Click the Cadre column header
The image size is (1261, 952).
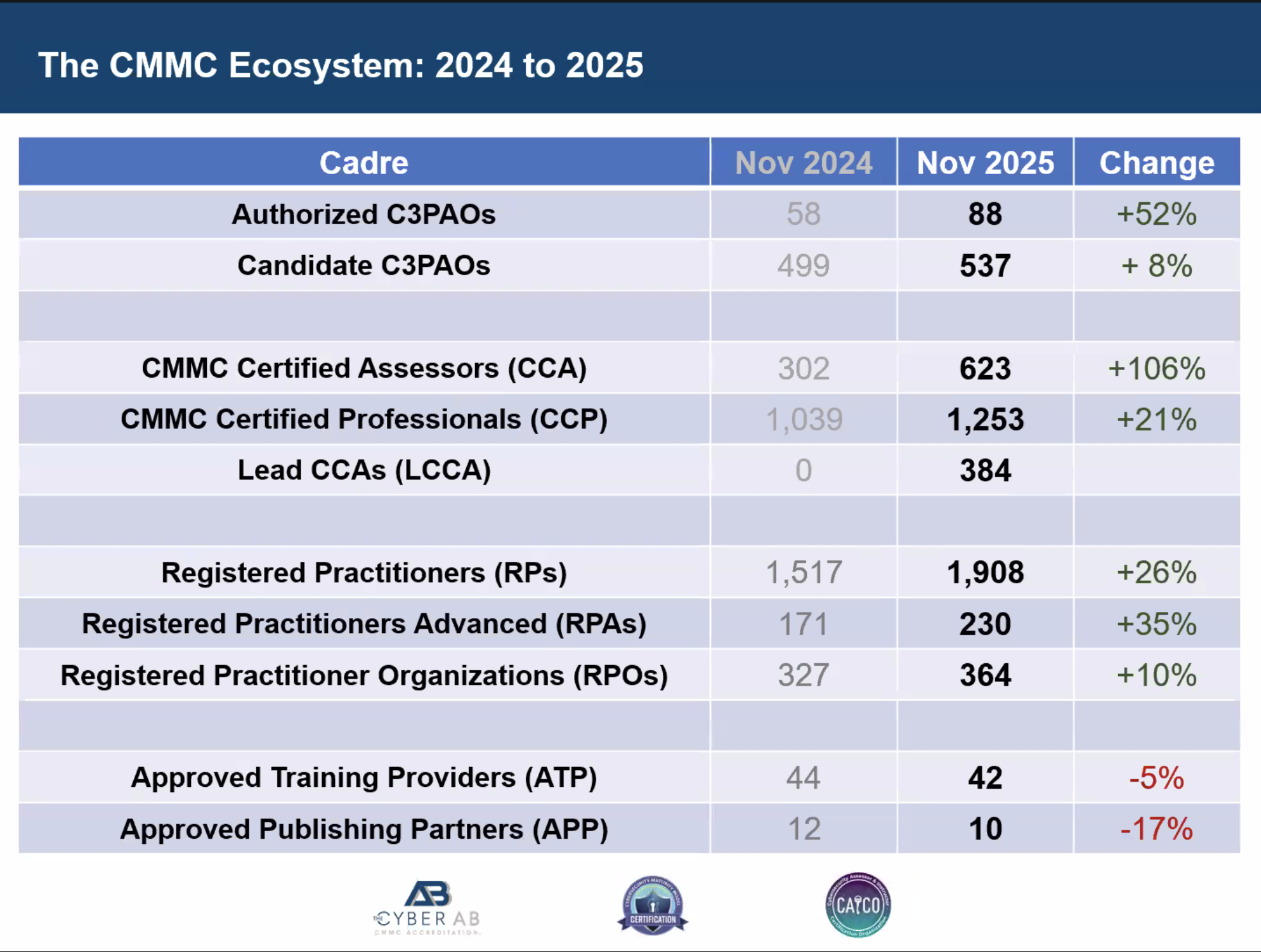click(364, 163)
